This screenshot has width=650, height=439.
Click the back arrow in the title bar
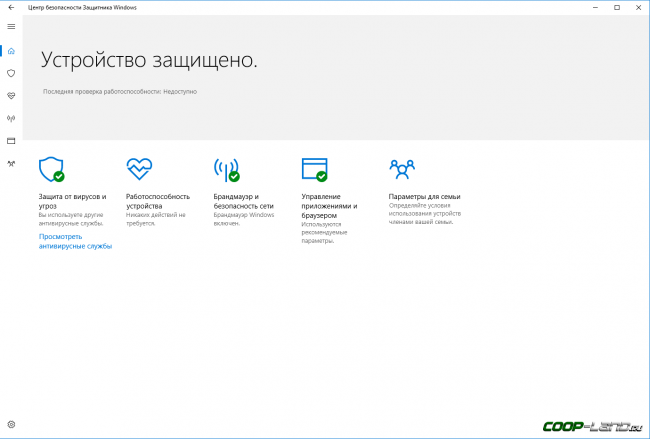pyautogui.click(x=11, y=7)
